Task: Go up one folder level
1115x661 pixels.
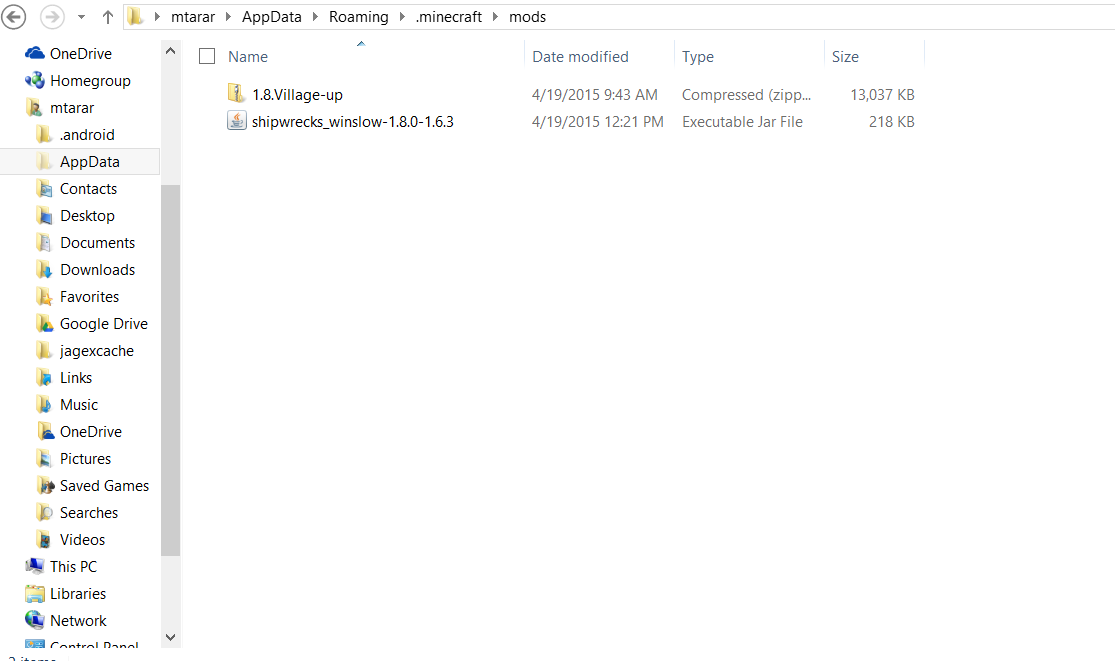Action: tap(107, 16)
